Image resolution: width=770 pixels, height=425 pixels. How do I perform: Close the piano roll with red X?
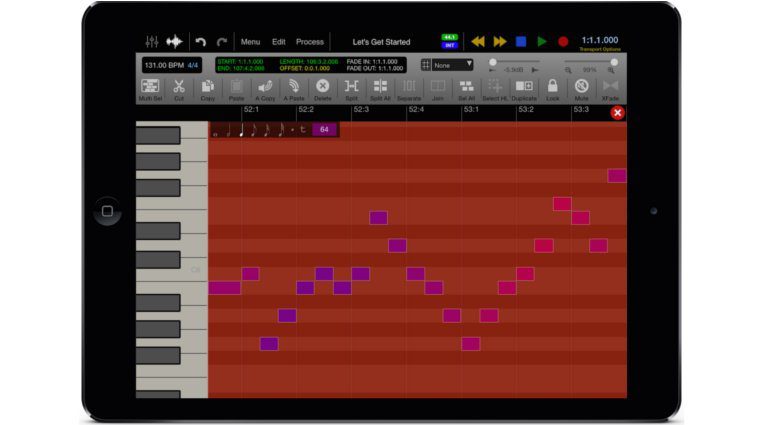pos(617,113)
